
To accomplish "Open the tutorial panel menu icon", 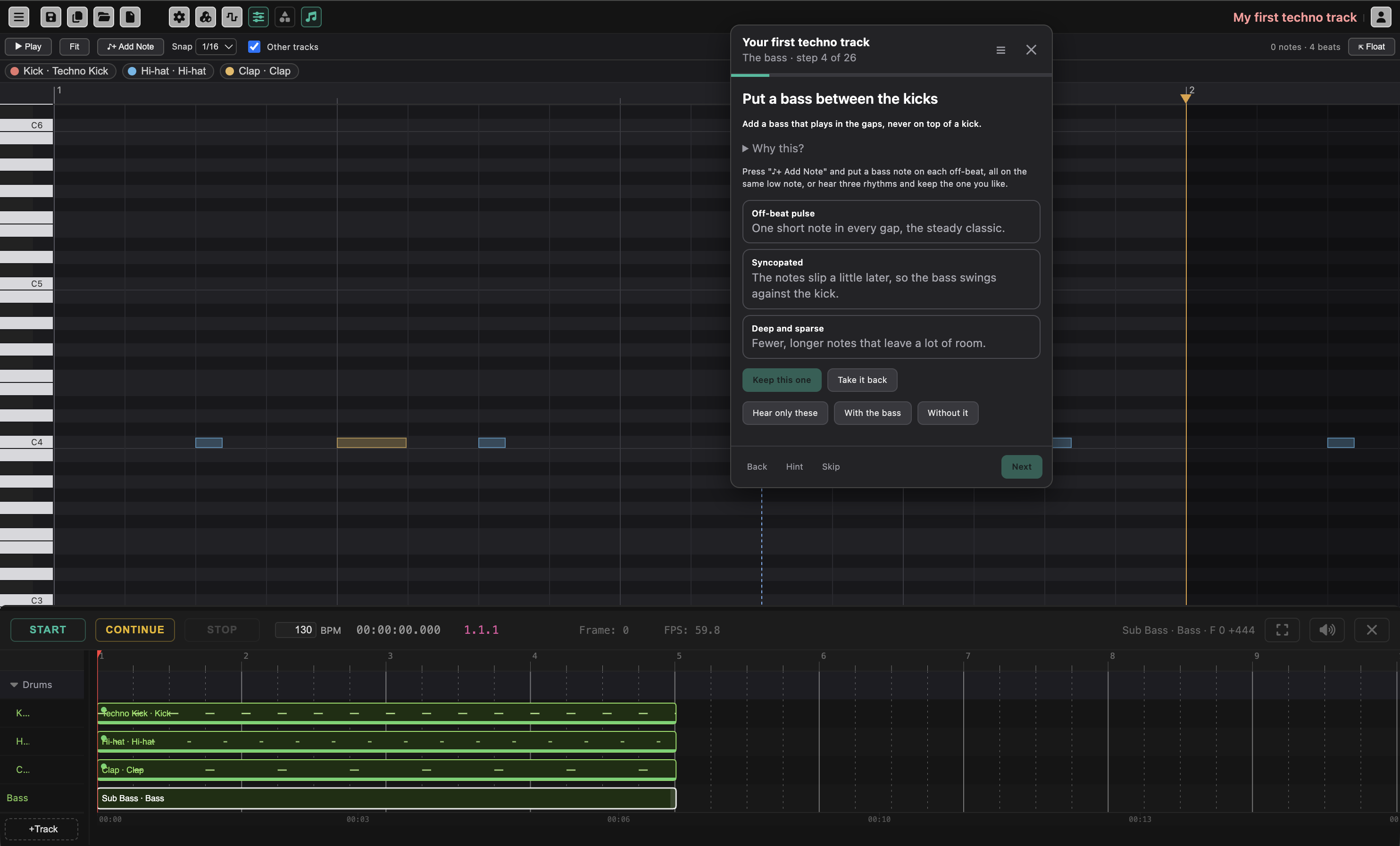I will pos(1000,50).
